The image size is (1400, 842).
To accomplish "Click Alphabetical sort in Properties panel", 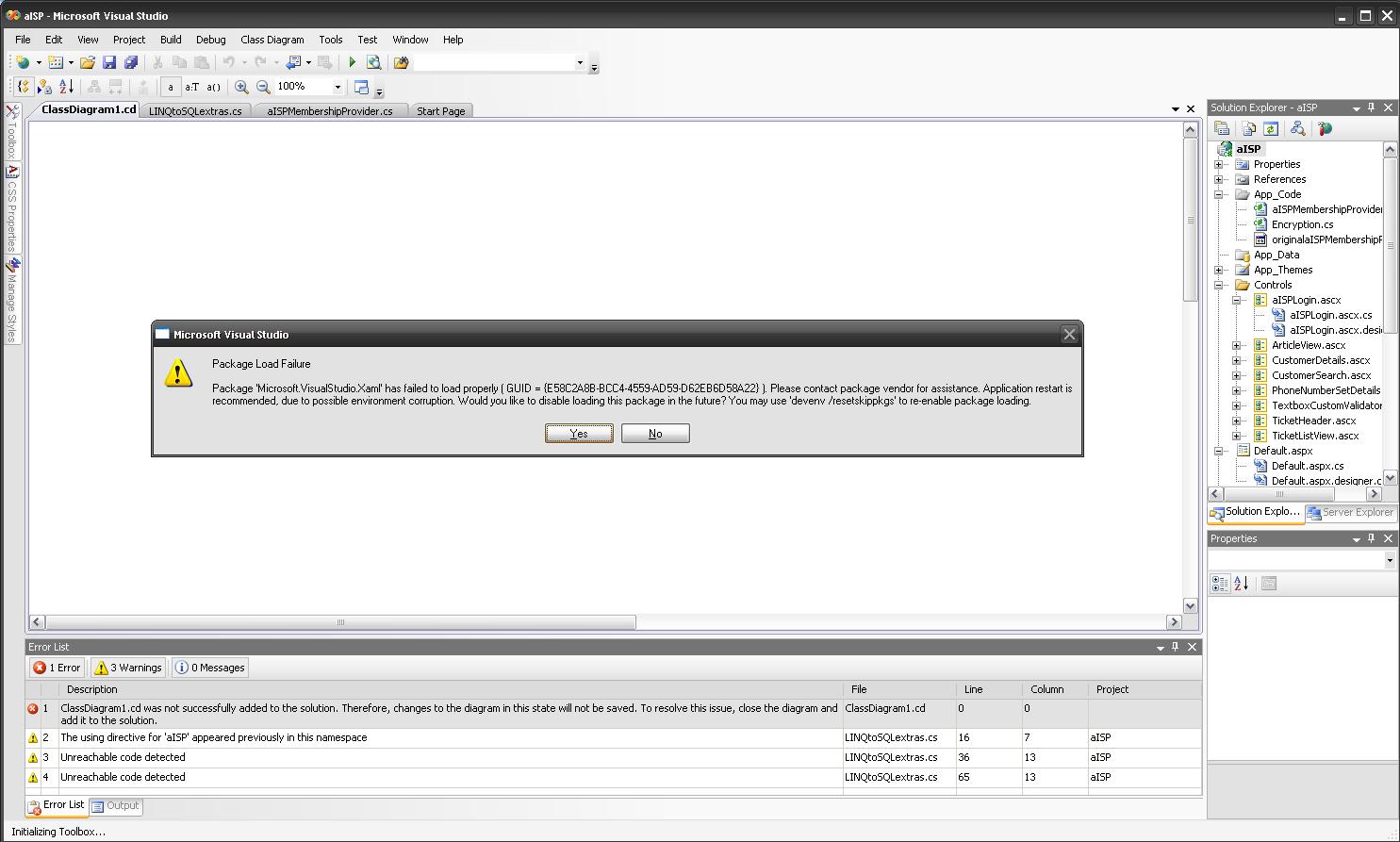I will click(x=1242, y=584).
